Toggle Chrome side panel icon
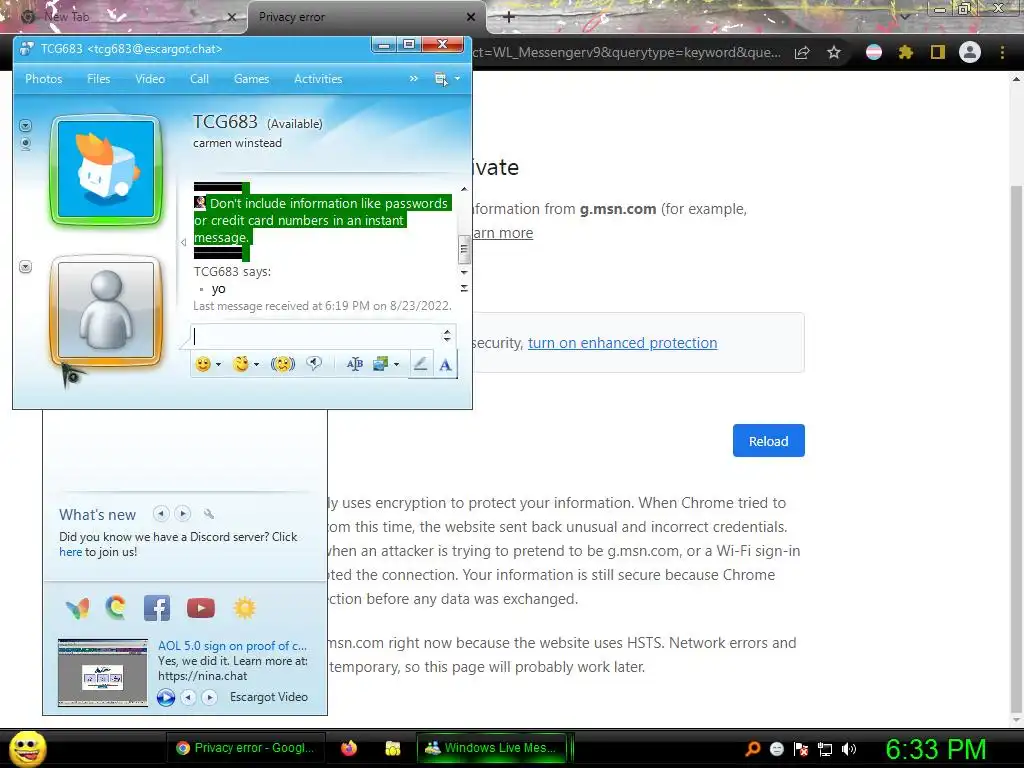 [938, 52]
